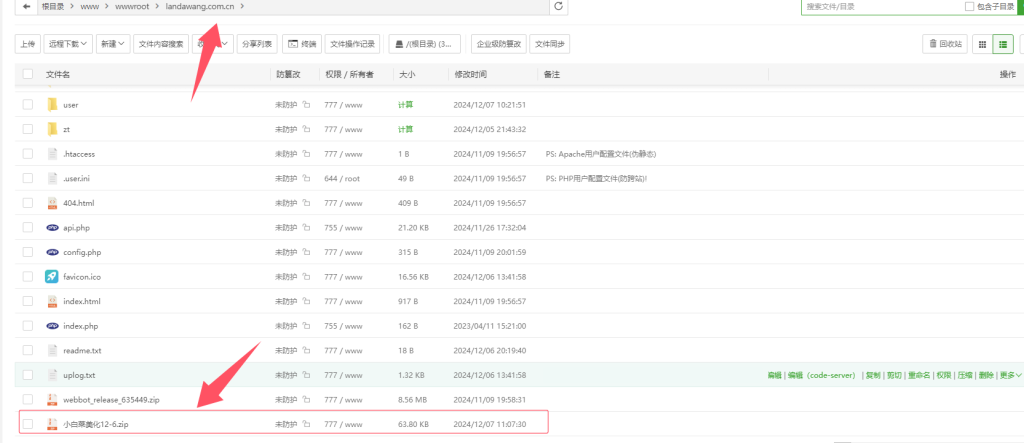
Task: Click the .user.ini file icon
Action: pos(53,178)
